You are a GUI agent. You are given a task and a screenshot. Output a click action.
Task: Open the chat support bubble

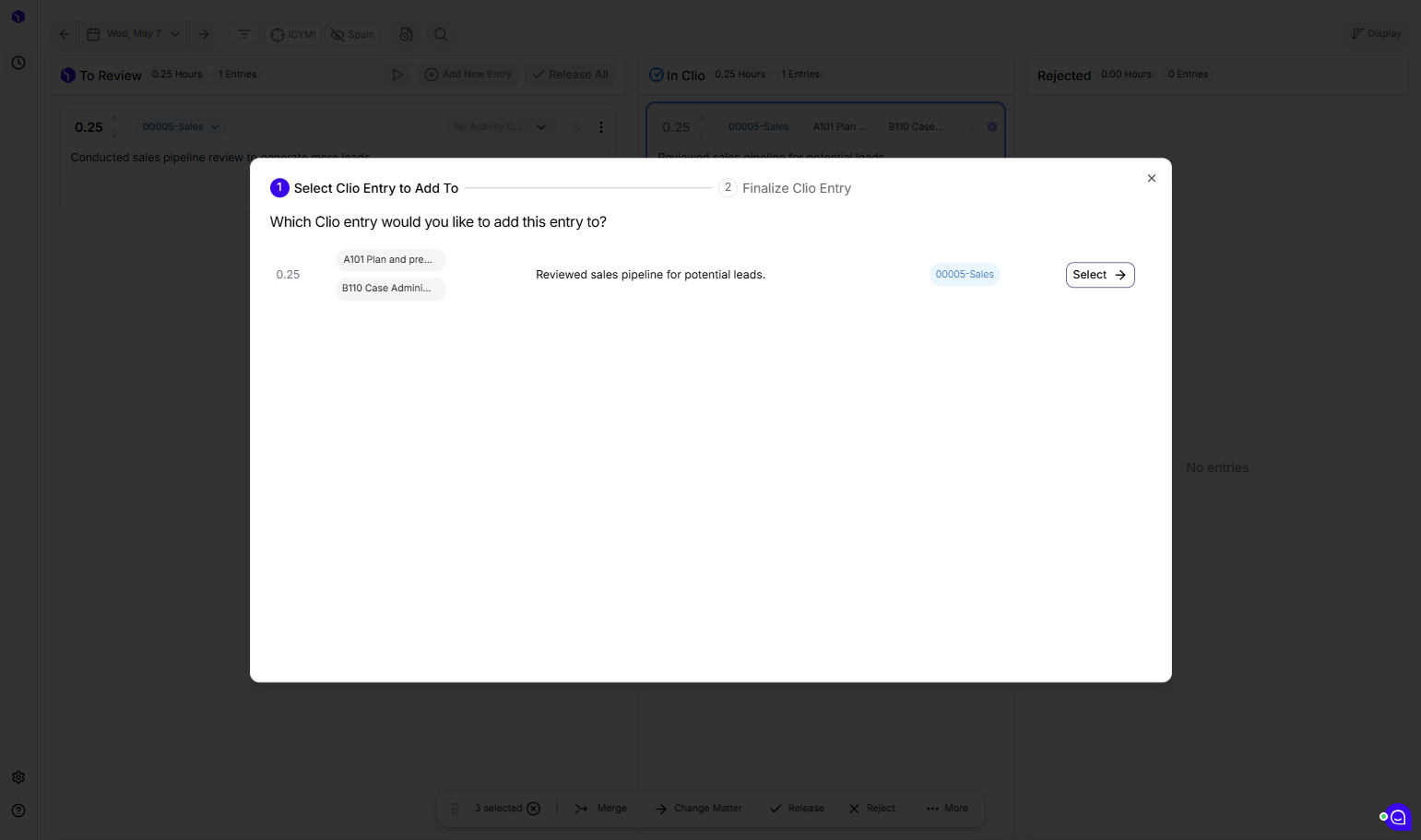coord(1398,817)
